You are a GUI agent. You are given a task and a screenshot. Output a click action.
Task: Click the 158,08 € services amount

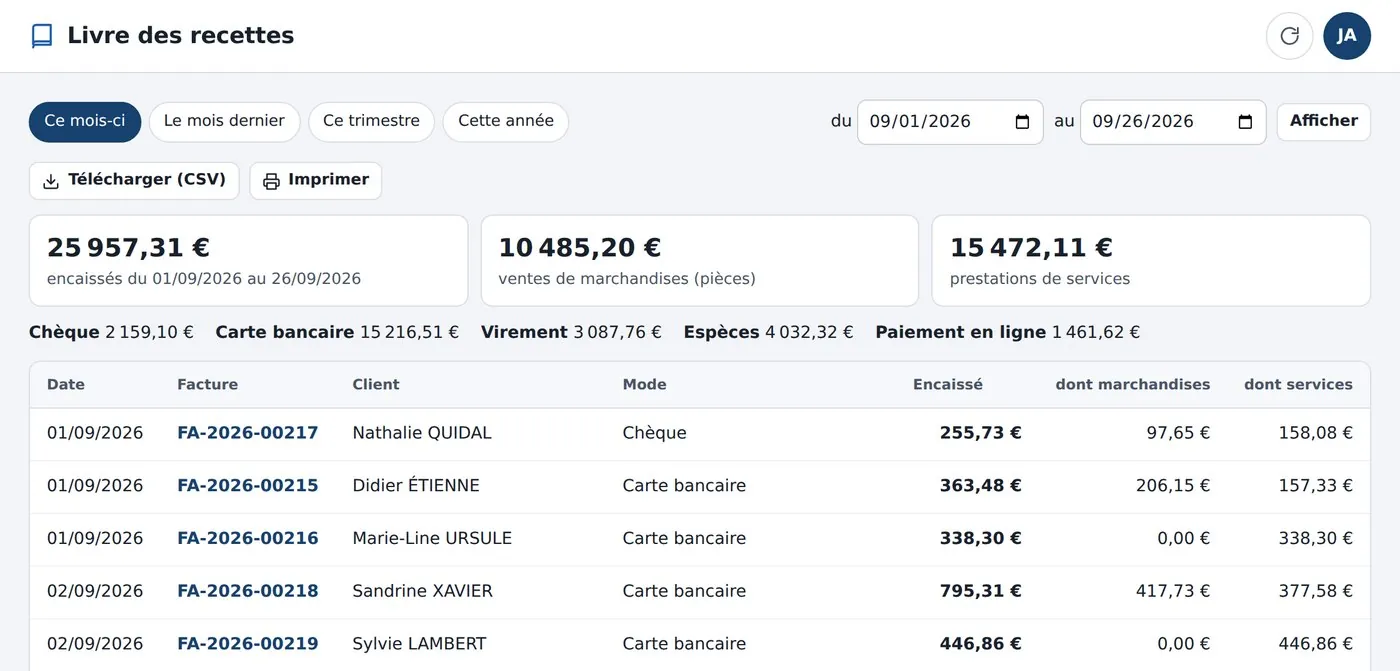(x=1316, y=433)
